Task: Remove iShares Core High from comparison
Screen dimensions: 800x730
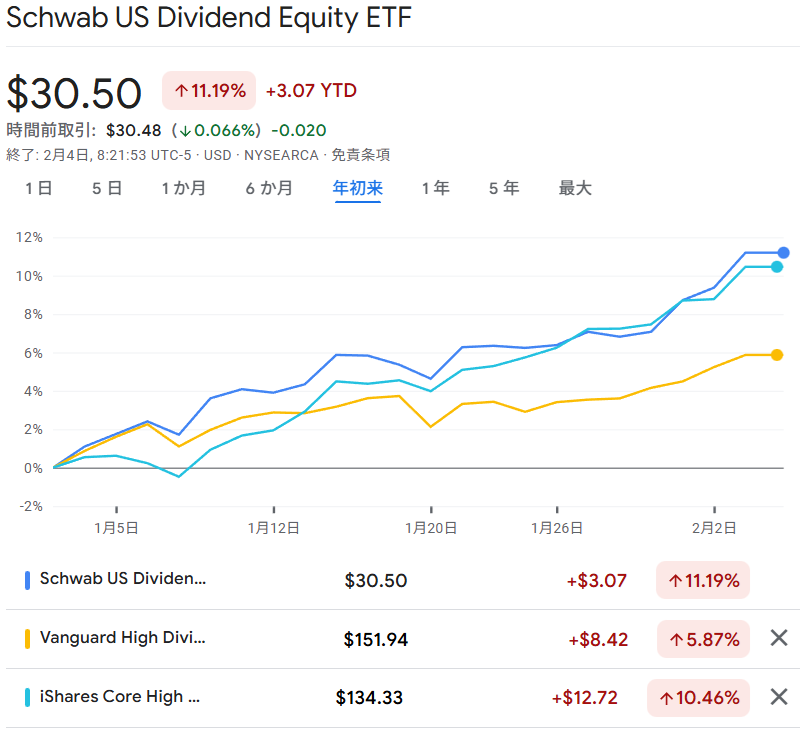Action: [x=778, y=697]
